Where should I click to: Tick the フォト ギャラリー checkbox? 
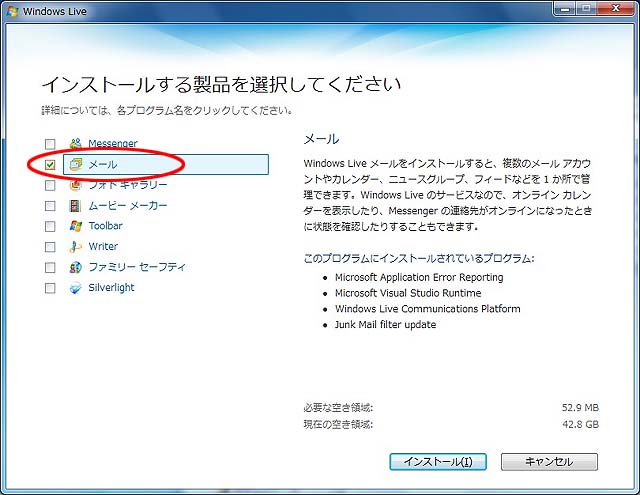pos(50,185)
